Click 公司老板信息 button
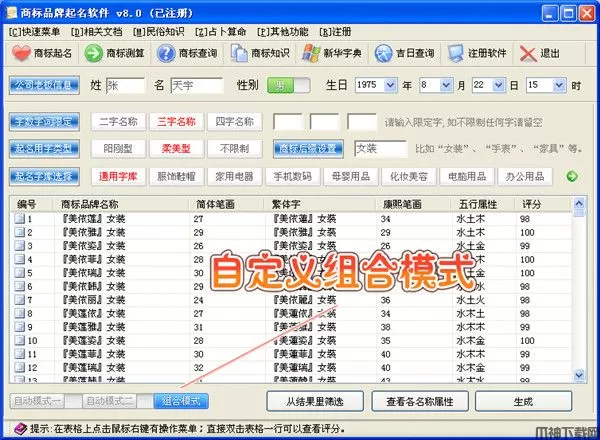Screen dimensions: 600x440 [44, 85]
